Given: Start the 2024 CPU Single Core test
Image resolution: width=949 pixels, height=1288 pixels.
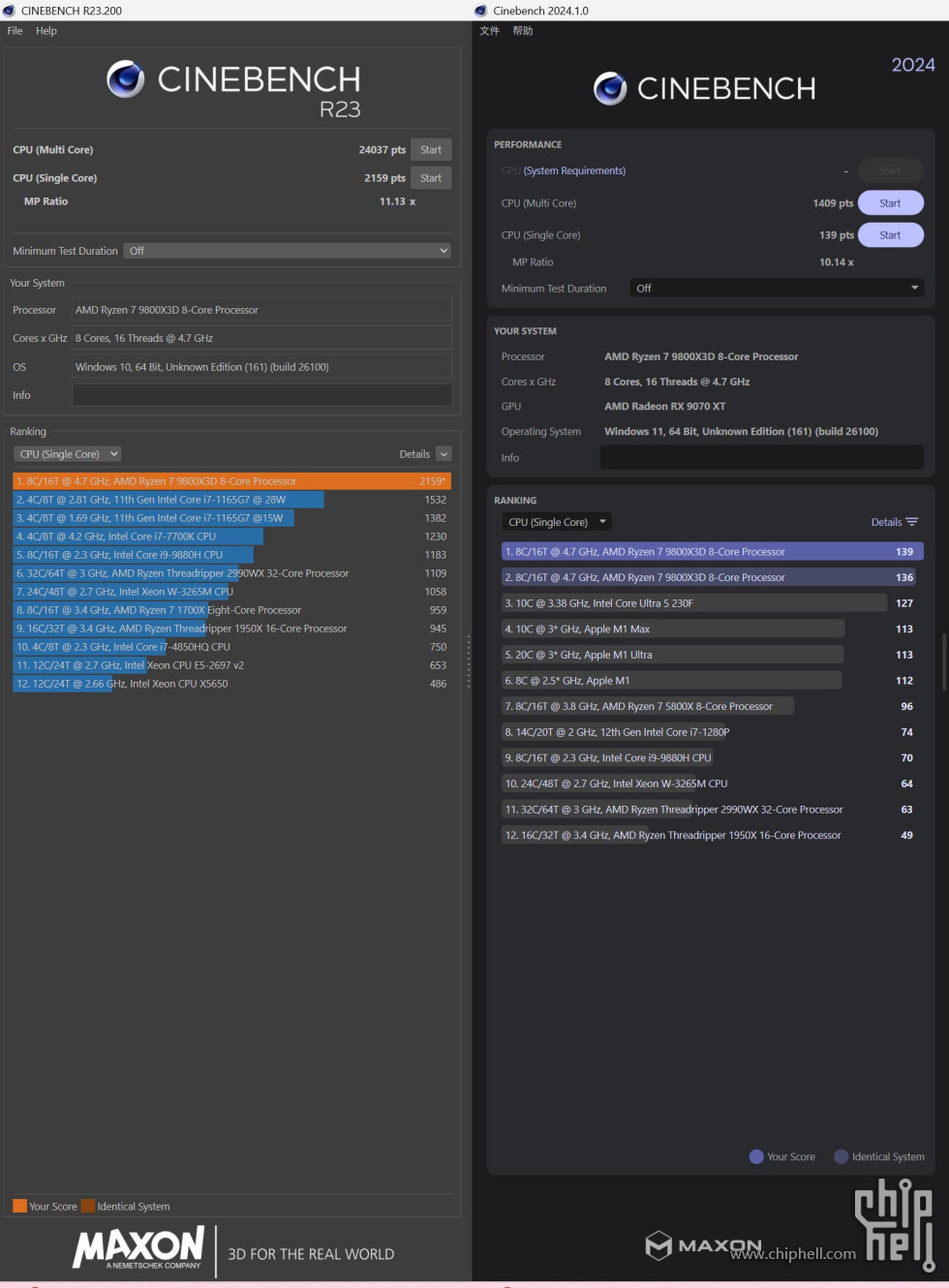Looking at the screenshot, I should pos(890,235).
